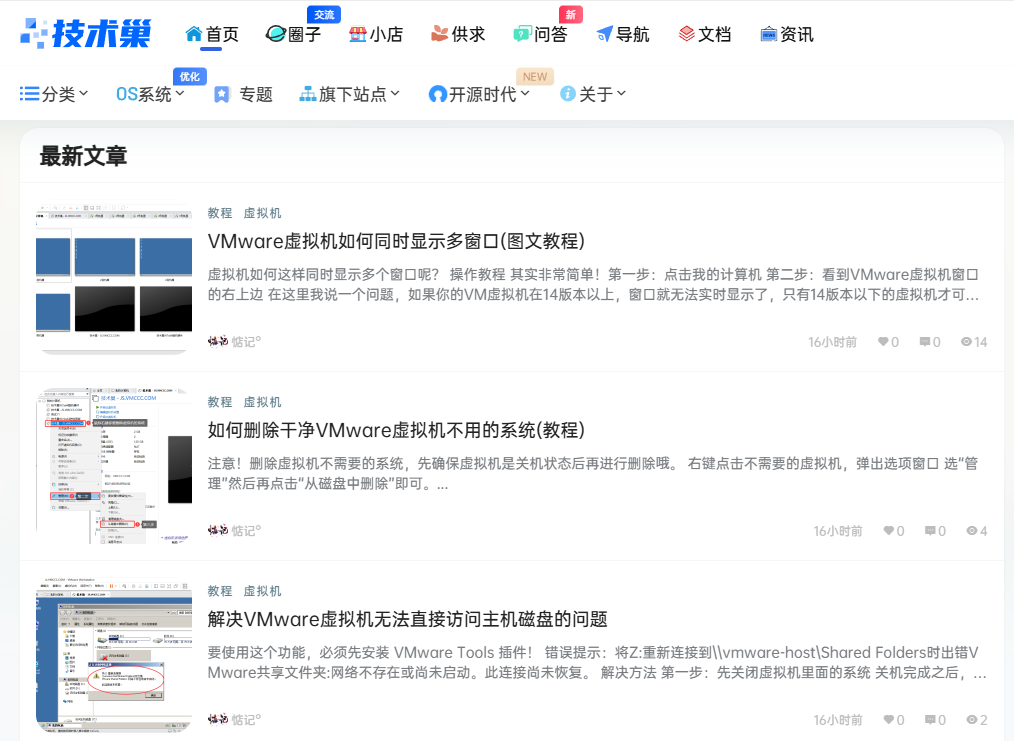Click 教程 tag on the 多窗口 article
This screenshot has width=1014, height=741.
220,213
